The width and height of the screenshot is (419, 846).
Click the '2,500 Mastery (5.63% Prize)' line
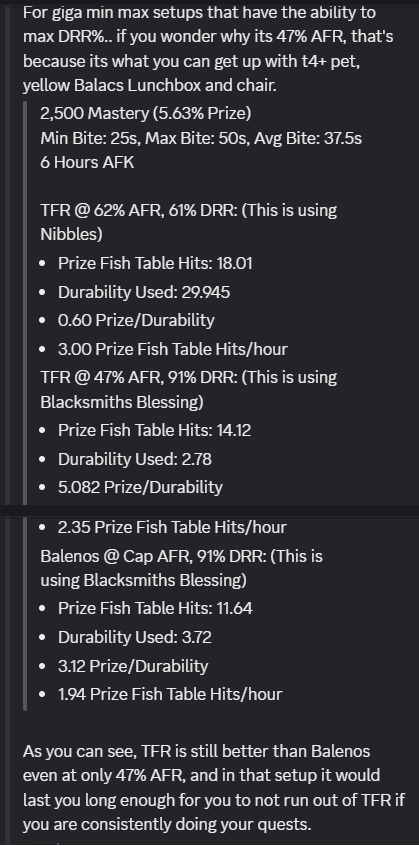[x=146, y=113]
